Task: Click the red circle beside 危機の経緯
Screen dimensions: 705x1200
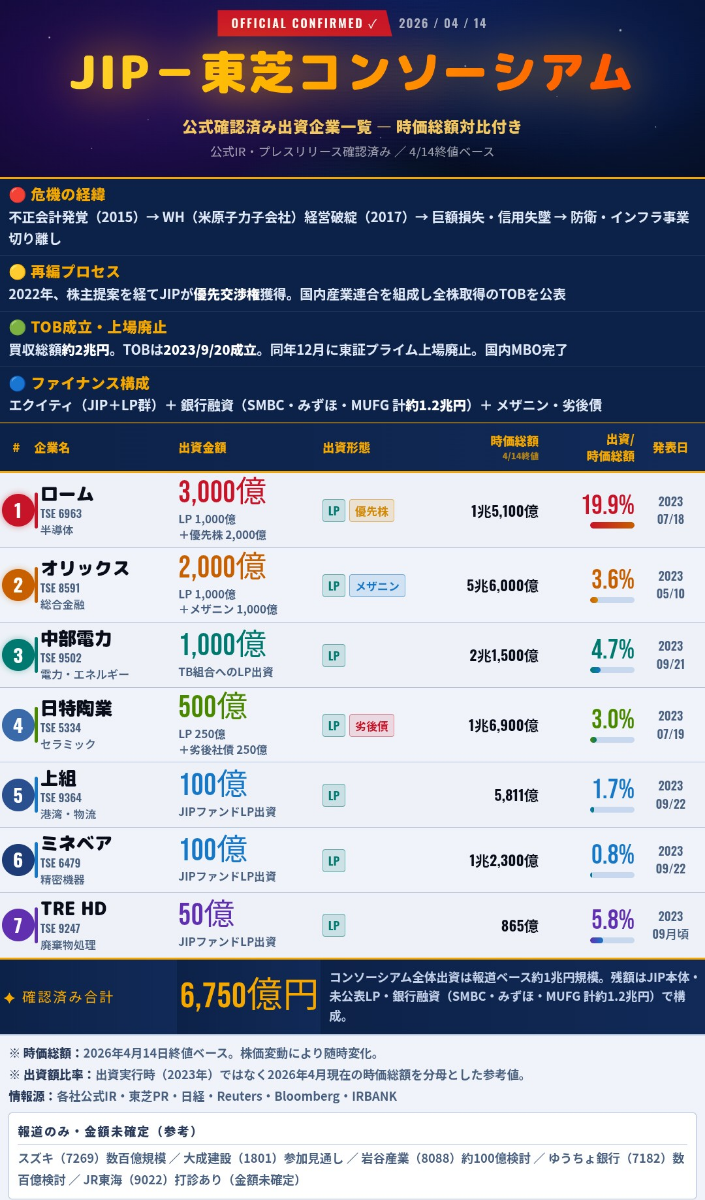Action: (17, 194)
